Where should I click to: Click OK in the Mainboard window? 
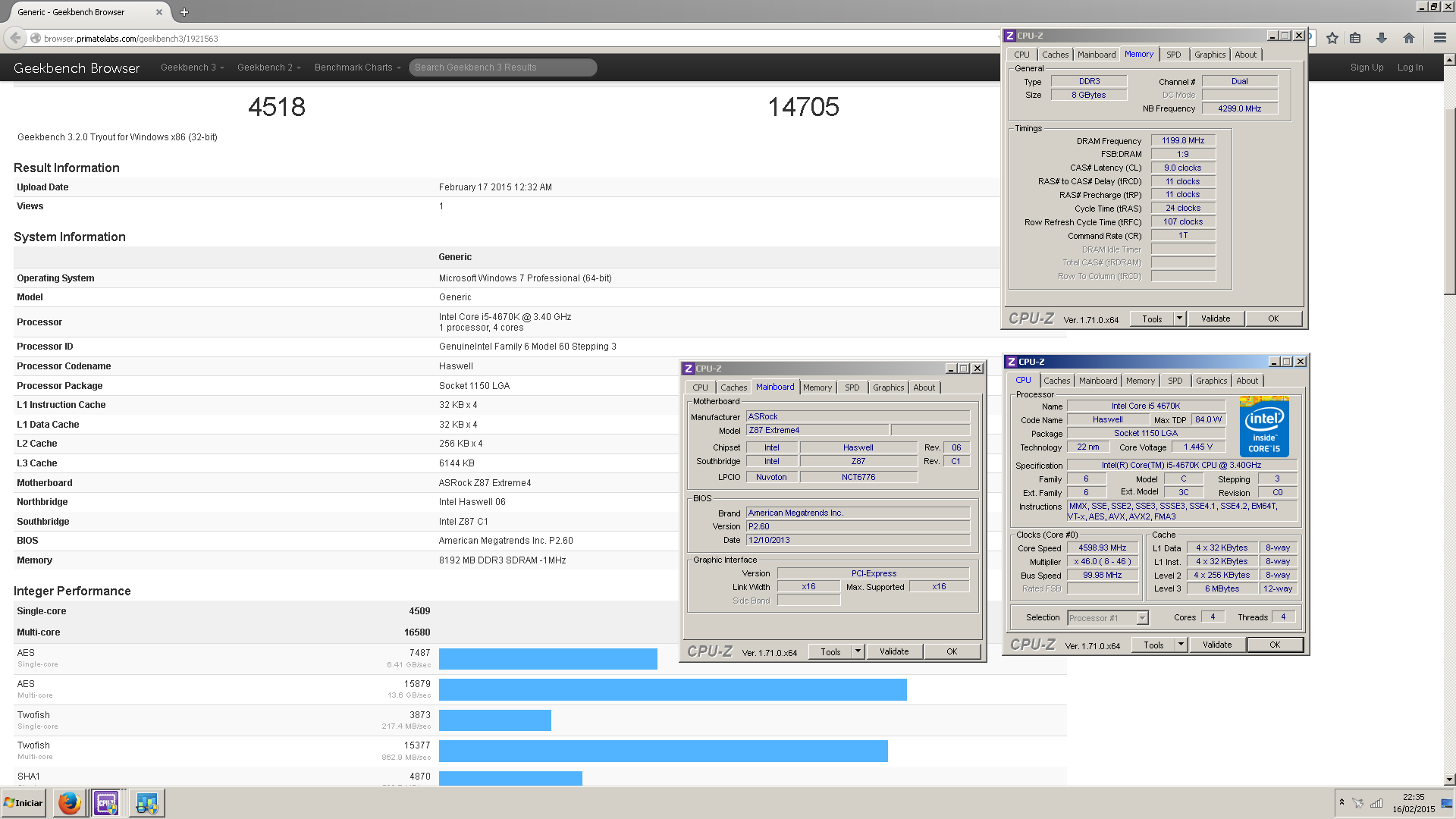click(x=952, y=651)
